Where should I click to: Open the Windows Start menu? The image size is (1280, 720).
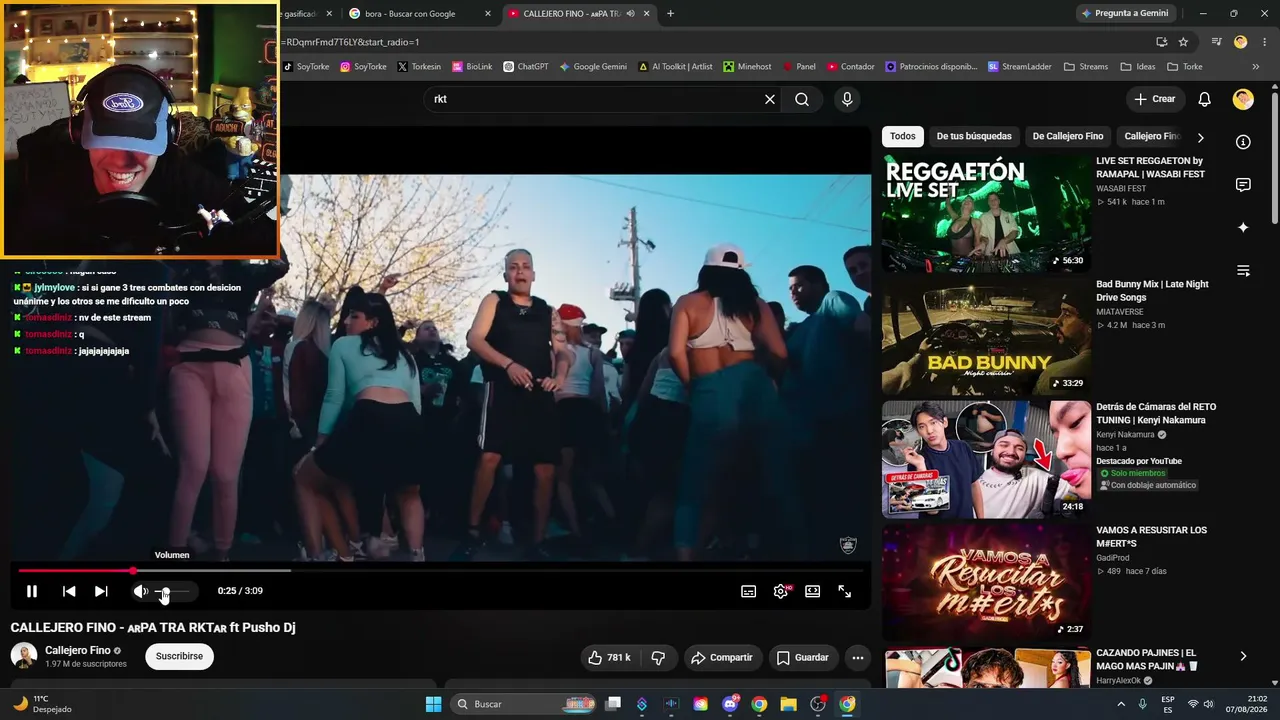coord(433,704)
